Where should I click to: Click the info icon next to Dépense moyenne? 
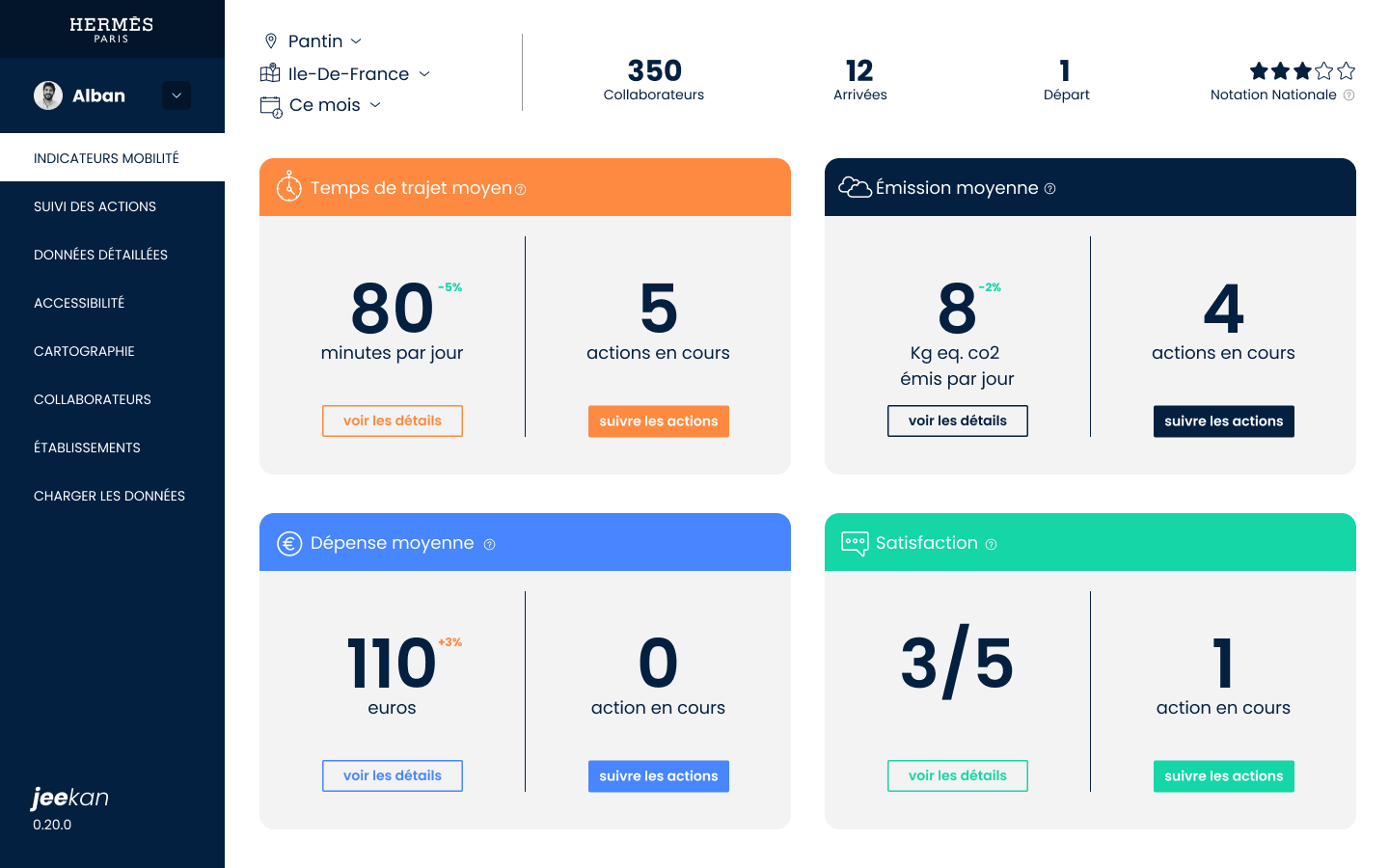click(x=489, y=545)
